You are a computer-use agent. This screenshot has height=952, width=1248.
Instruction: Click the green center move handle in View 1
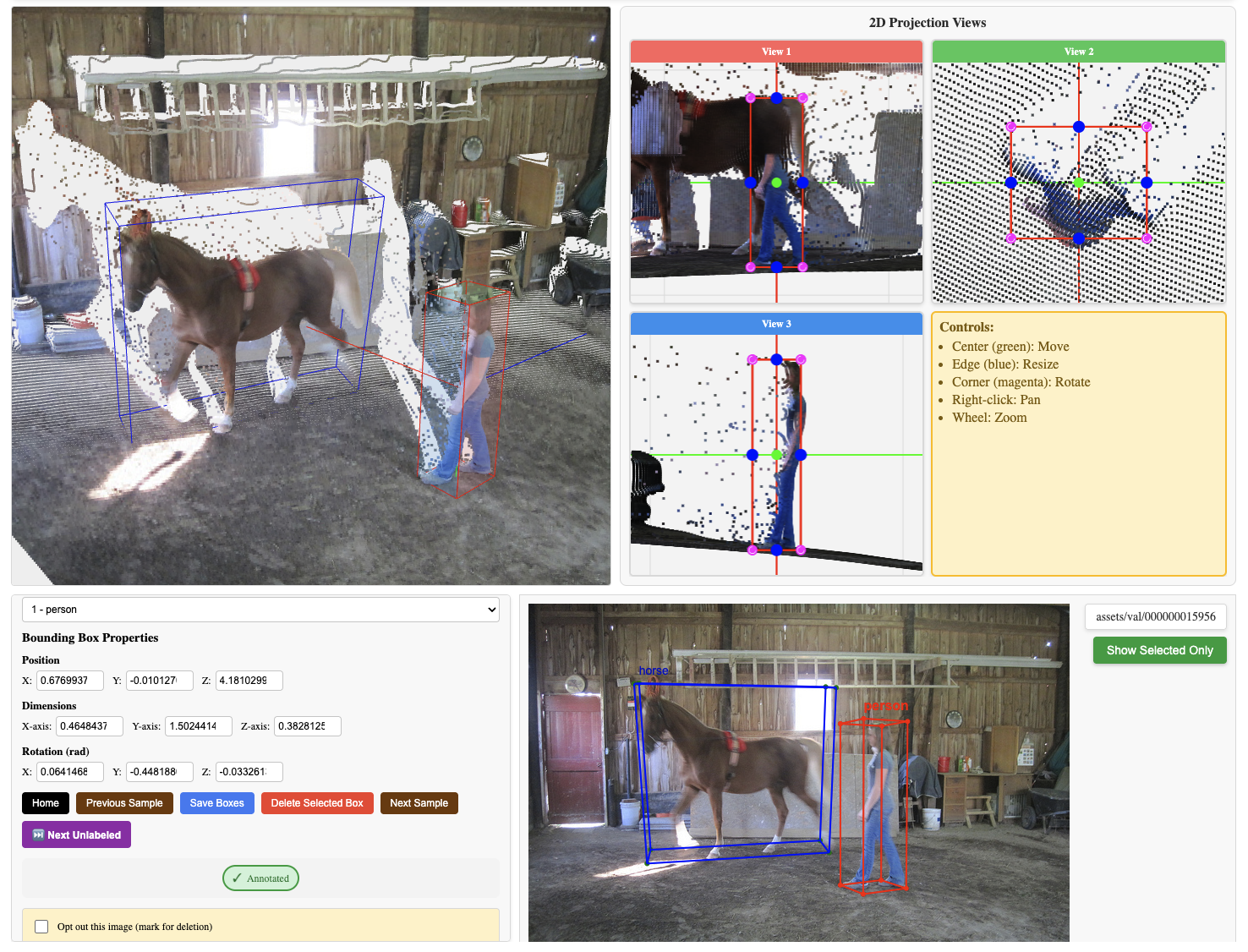(776, 183)
